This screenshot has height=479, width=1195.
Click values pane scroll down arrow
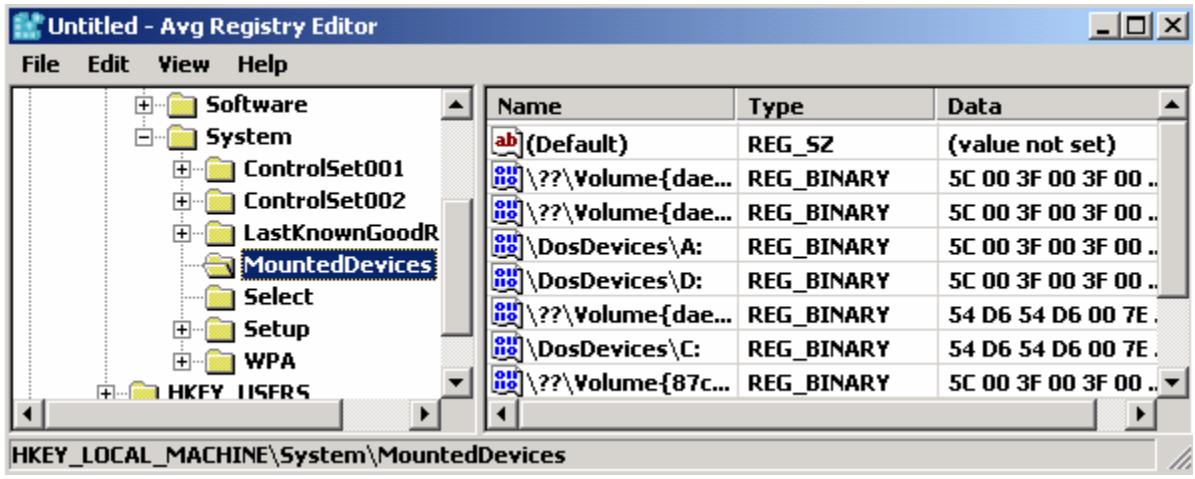point(1172,381)
